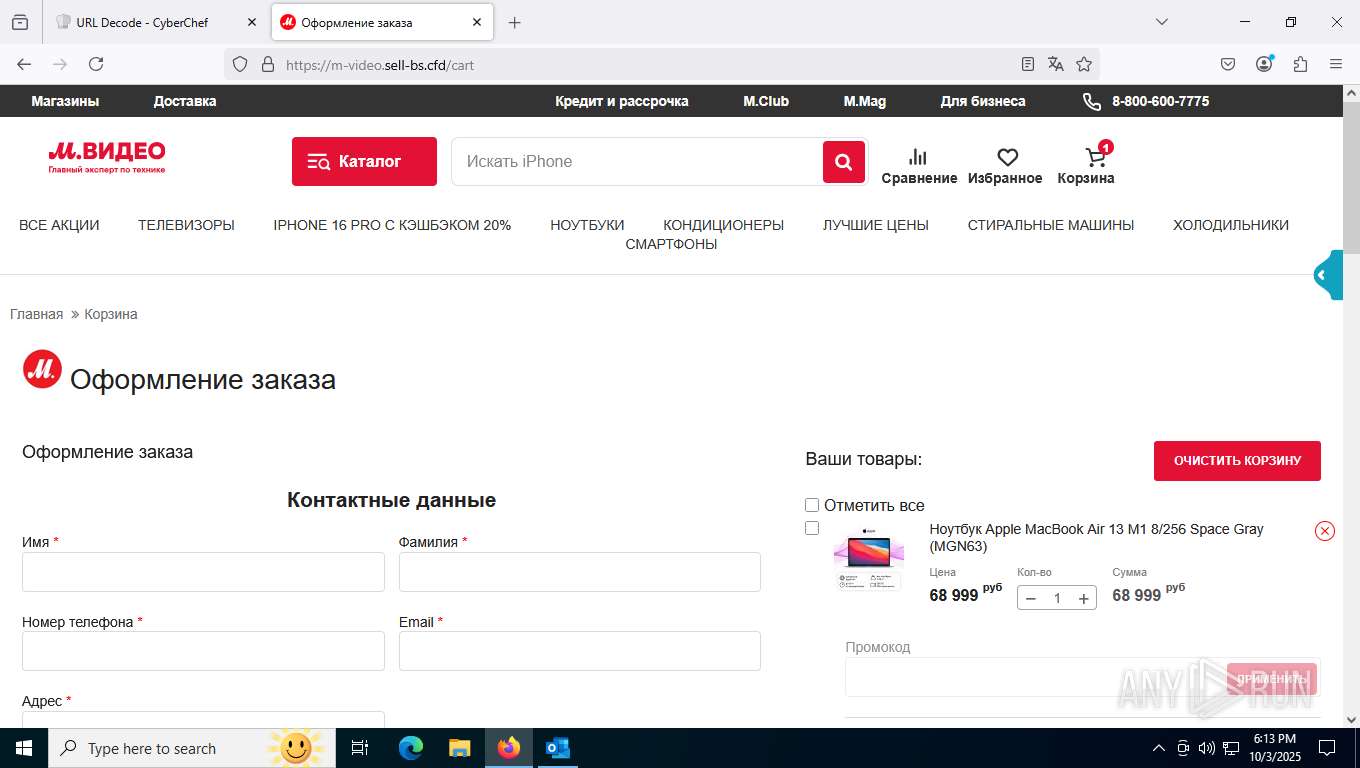Bookmark this page with star
The image size is (1360, 768).
[1084, 64]
